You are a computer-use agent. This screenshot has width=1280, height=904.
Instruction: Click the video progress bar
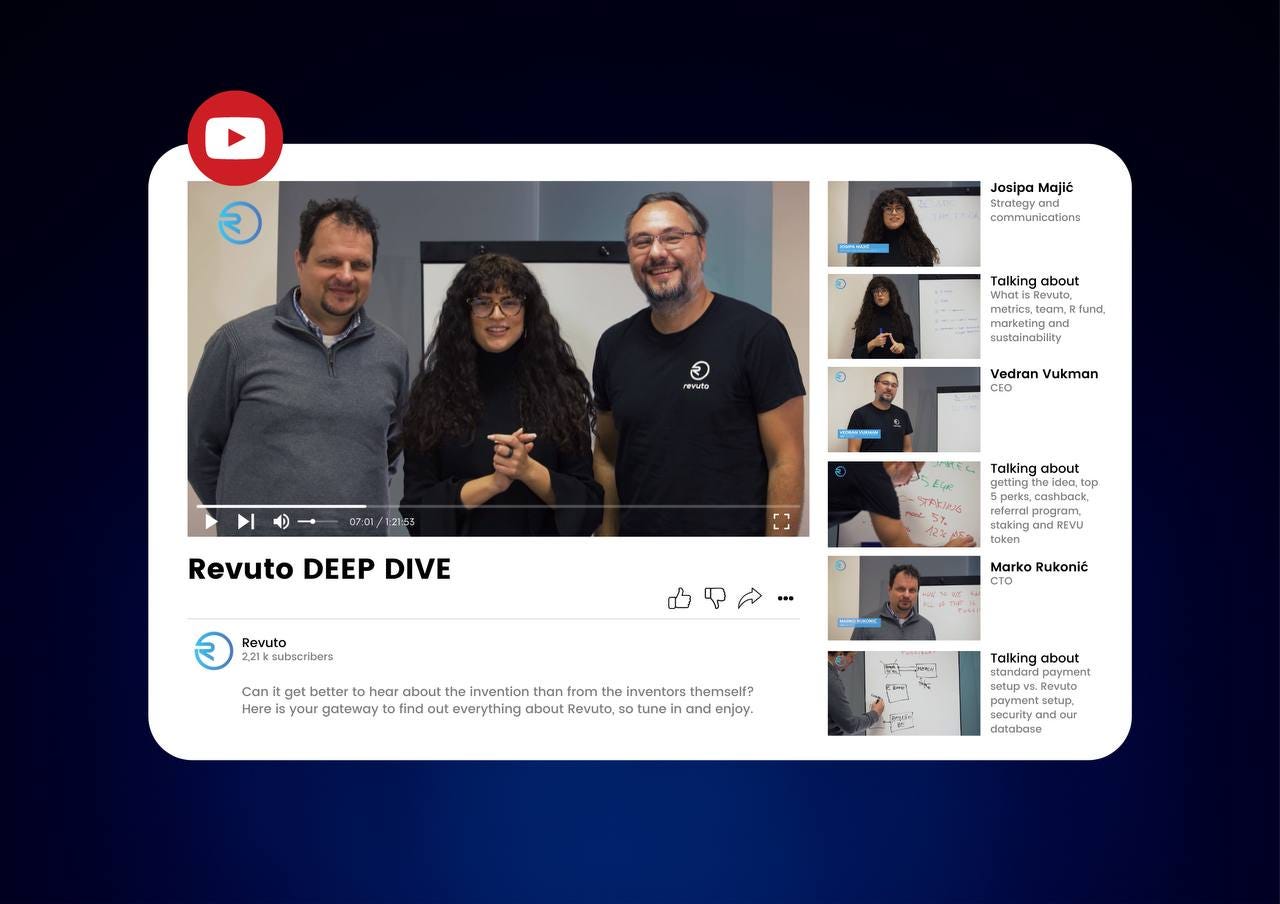[498, 507]
